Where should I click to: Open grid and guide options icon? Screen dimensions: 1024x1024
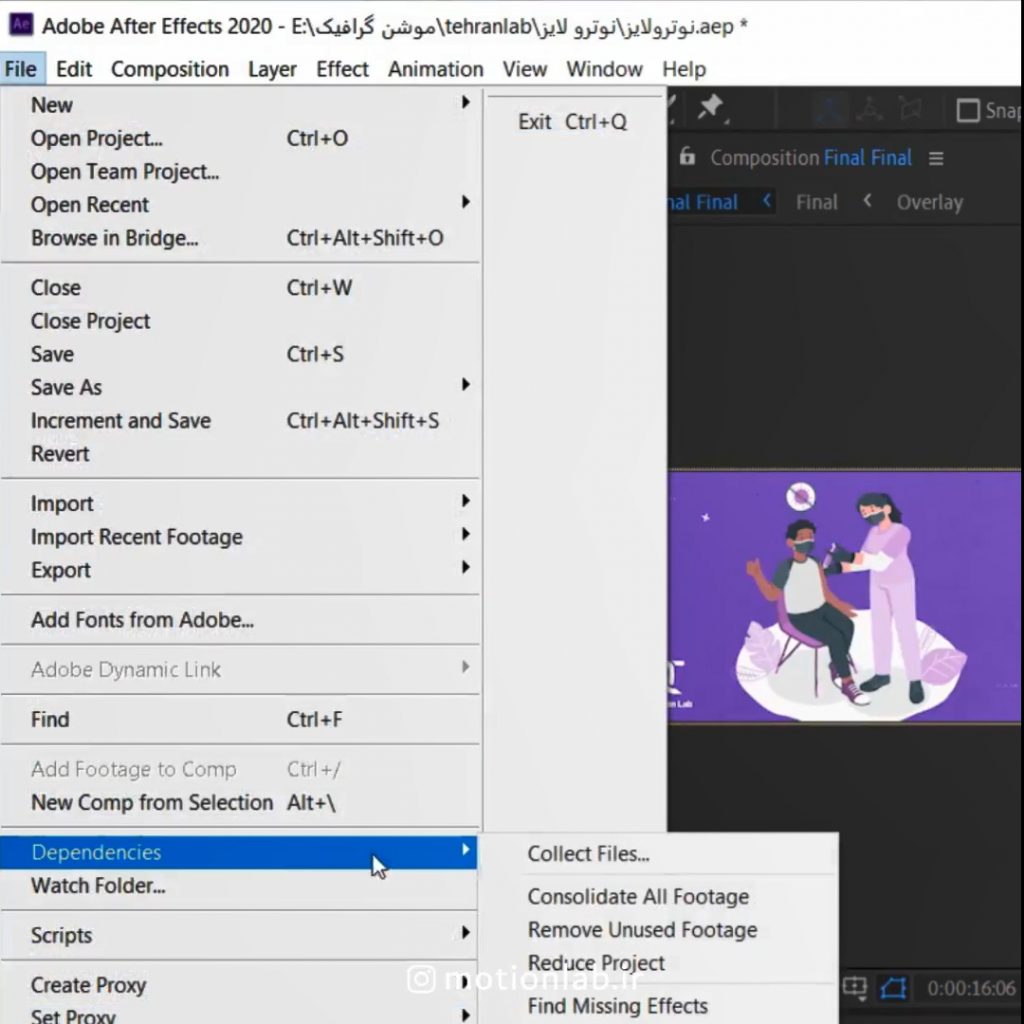[855, 988]
